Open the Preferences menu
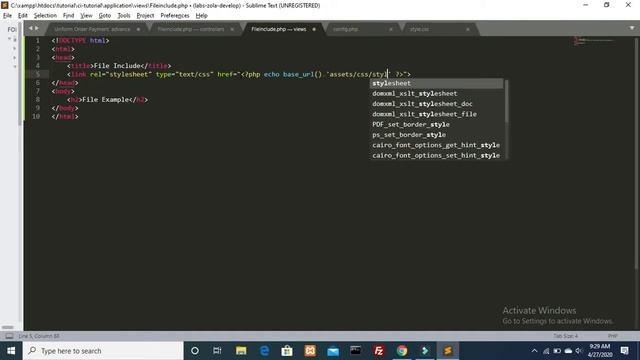This screenshot has height=360, width=640. point(175,16)
